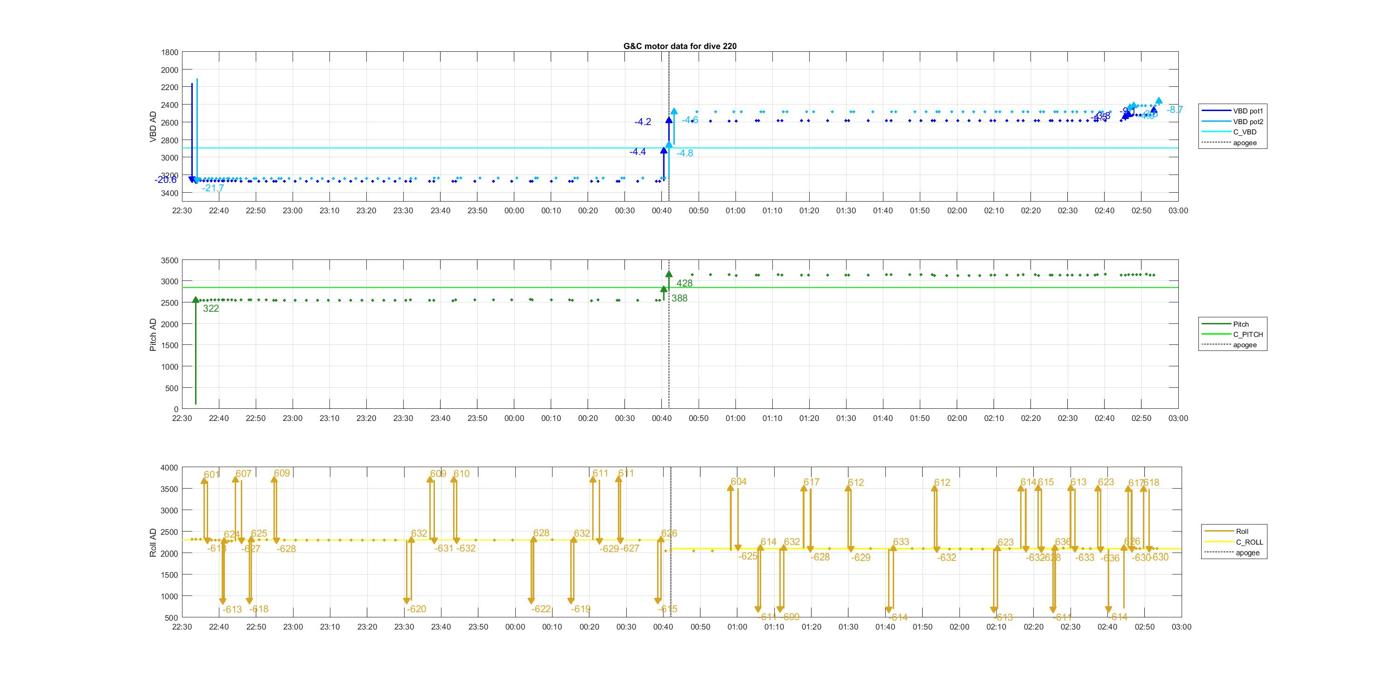Click the 428 data label in Pitch plot
The height and width of the screenshot is (693, 1400).
685,284
